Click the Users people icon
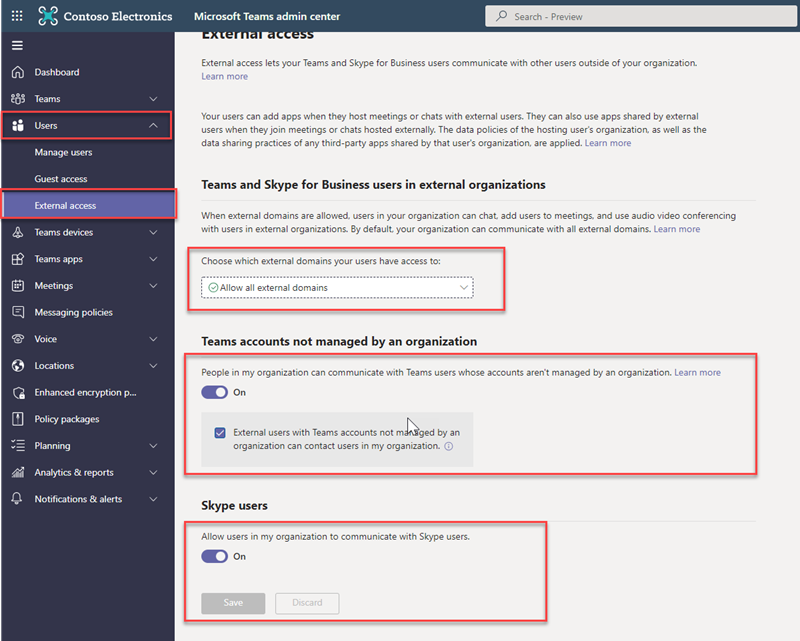Viewport: 800px width, 641px height. tap(18, 126)
